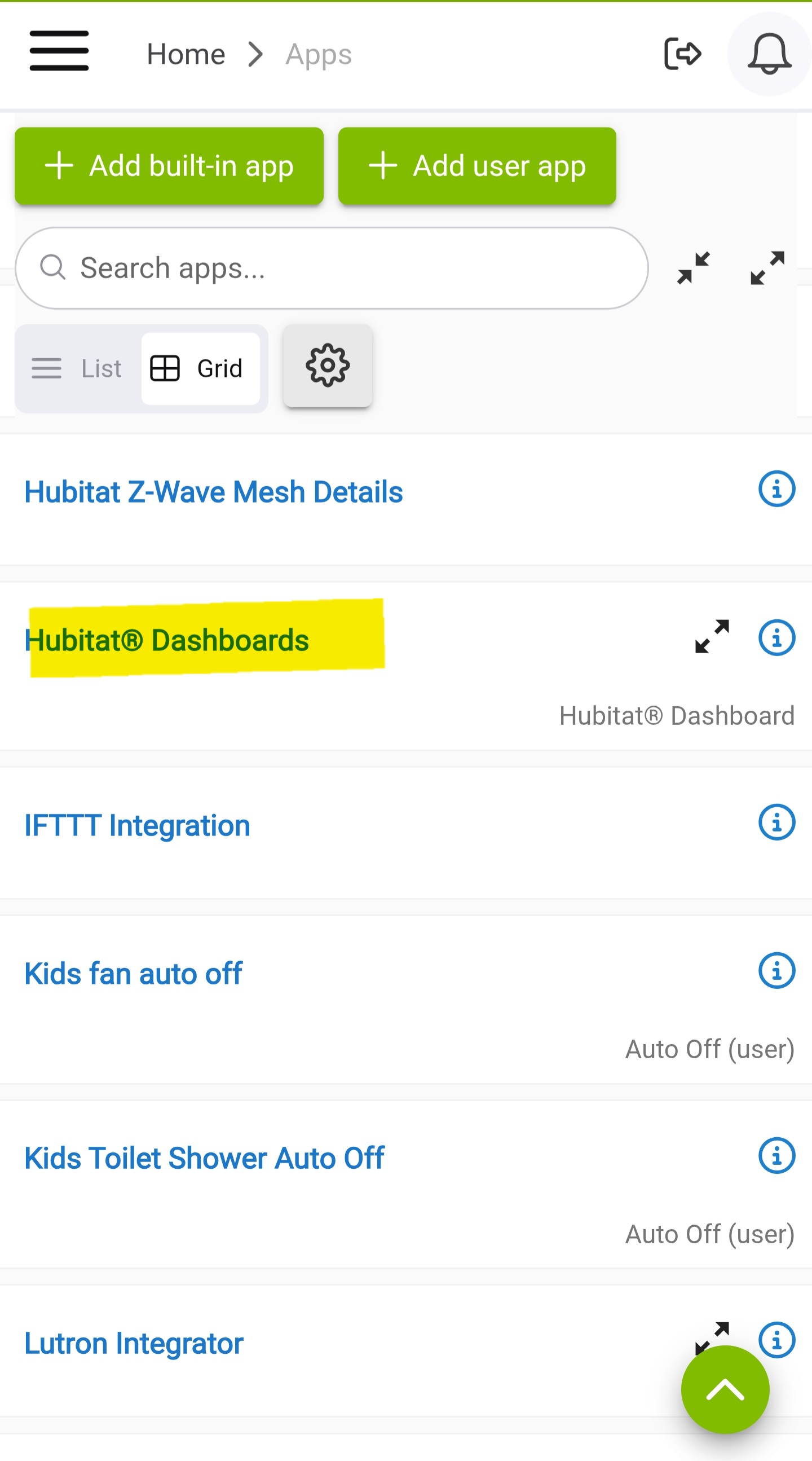Image resolution: width=812 pixels, height=1461 pixels.
Task: Show info for Kids fan auto off
Action: (x=776, y=970)
